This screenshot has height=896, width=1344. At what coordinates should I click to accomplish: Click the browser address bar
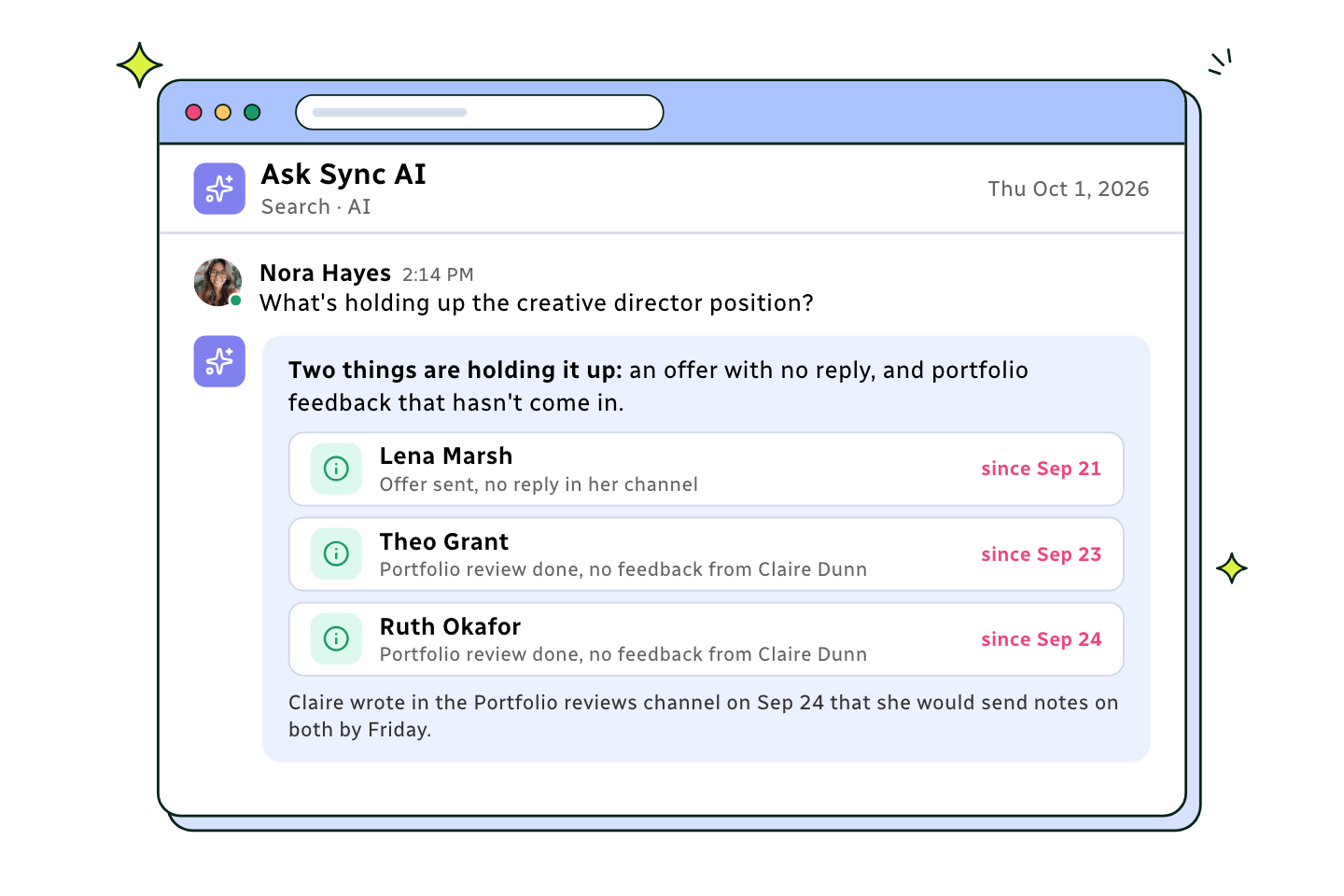[x=480, y=112]
